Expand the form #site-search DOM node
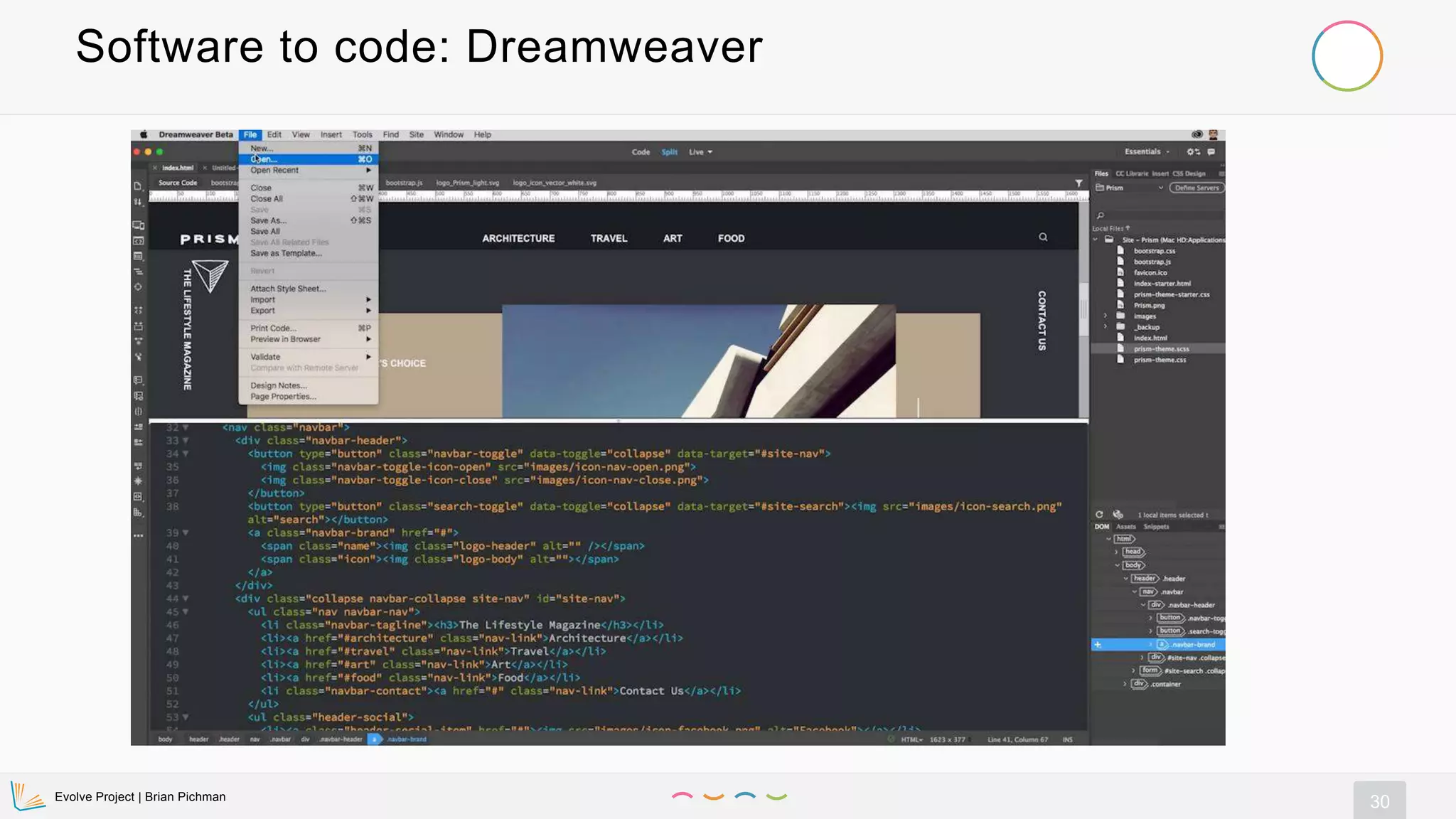Screen dimensions: 1456x819 [1133, 670]
